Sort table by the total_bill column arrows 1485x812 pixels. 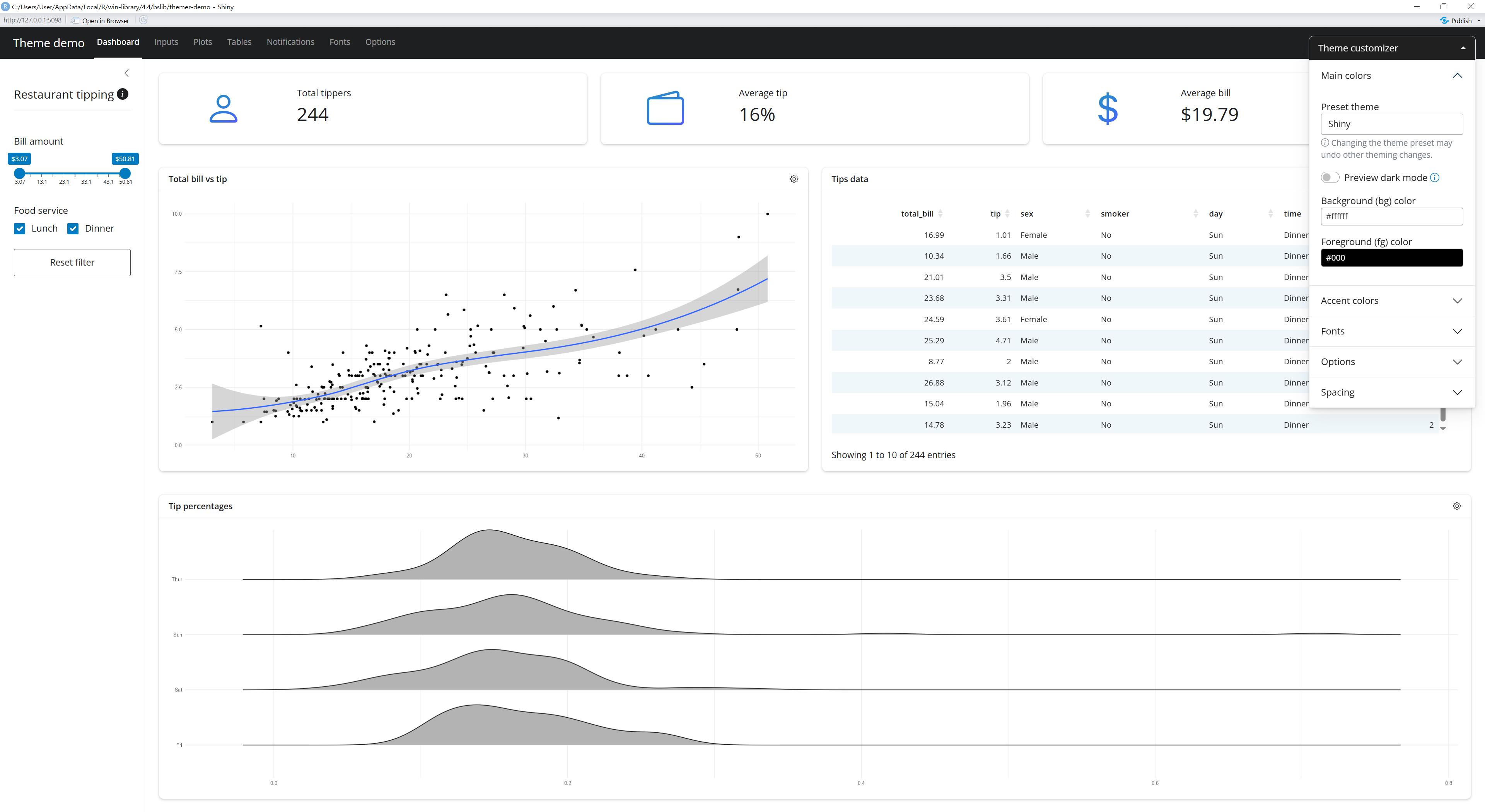tap(940, 214)
